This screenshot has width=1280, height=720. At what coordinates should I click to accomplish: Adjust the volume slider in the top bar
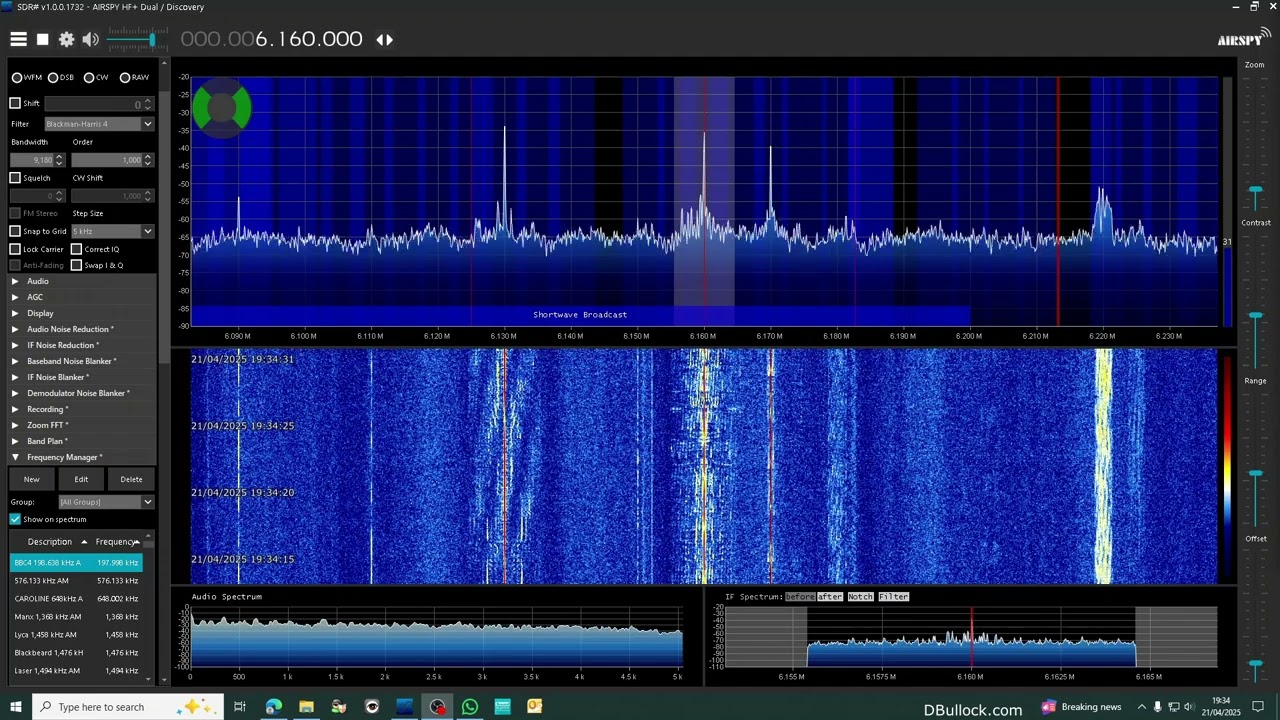coord(140,39)
